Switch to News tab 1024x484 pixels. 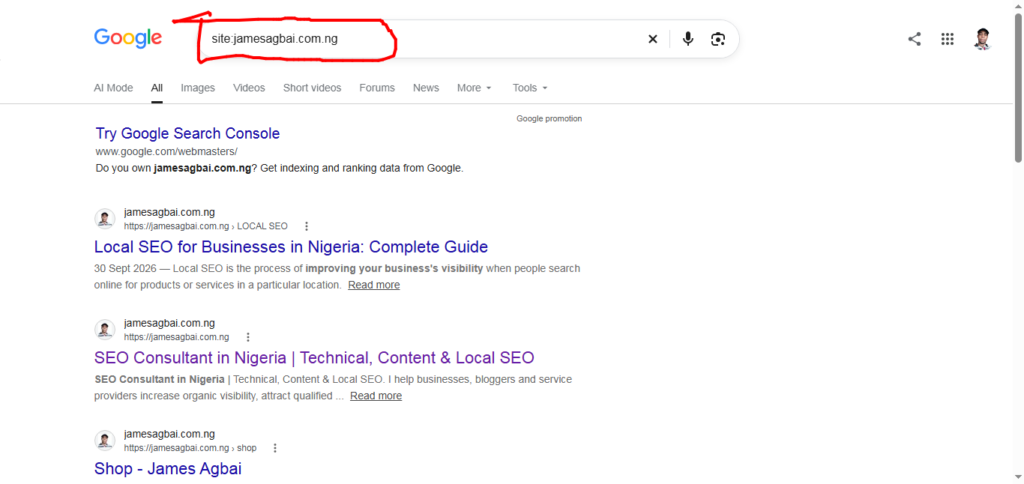426,88
